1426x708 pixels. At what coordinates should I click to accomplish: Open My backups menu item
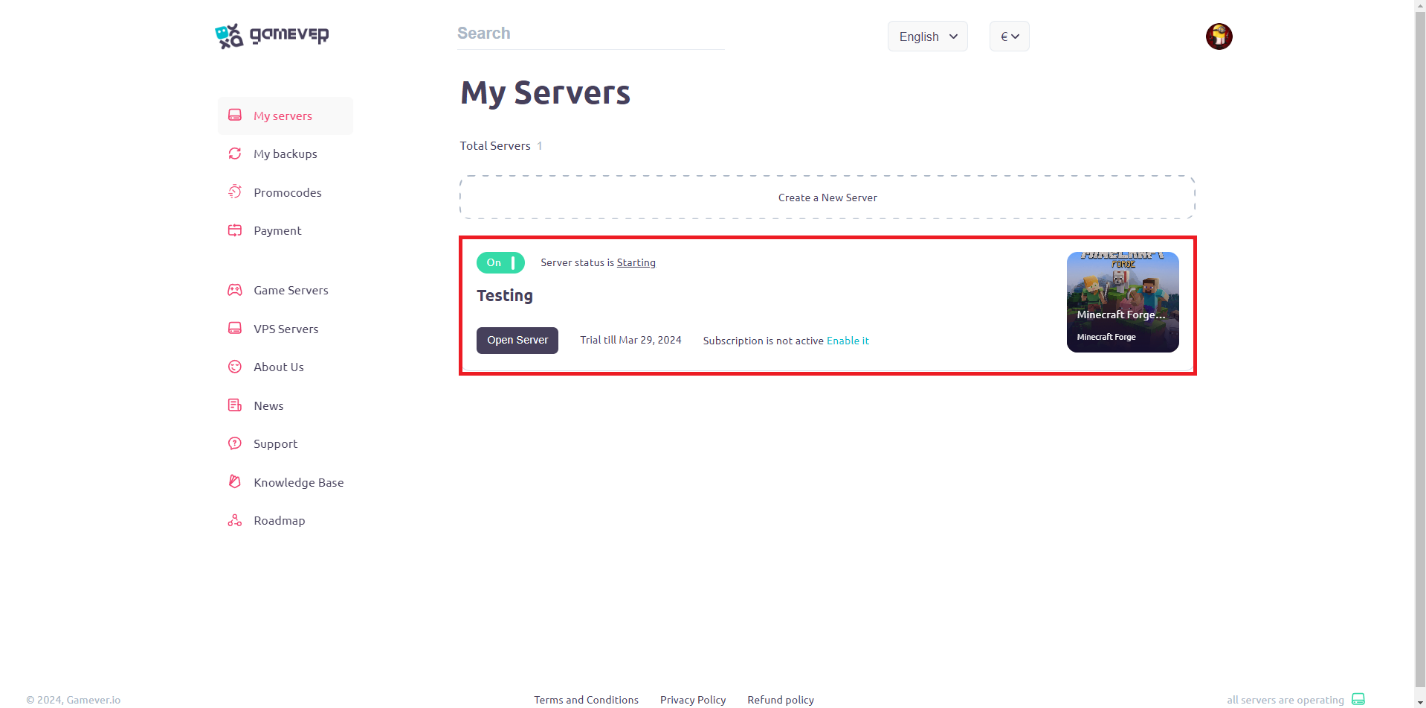tap(285, 154)
